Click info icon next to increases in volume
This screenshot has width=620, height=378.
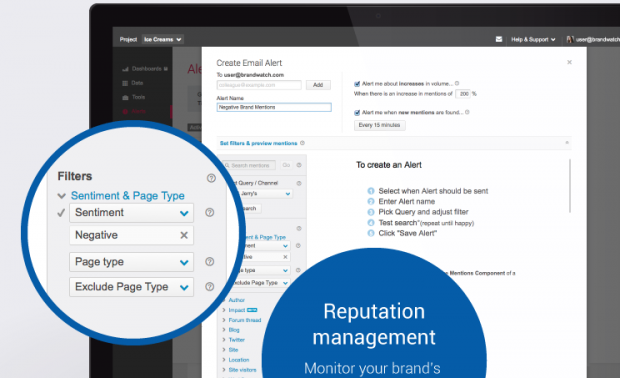pos(457,83)
